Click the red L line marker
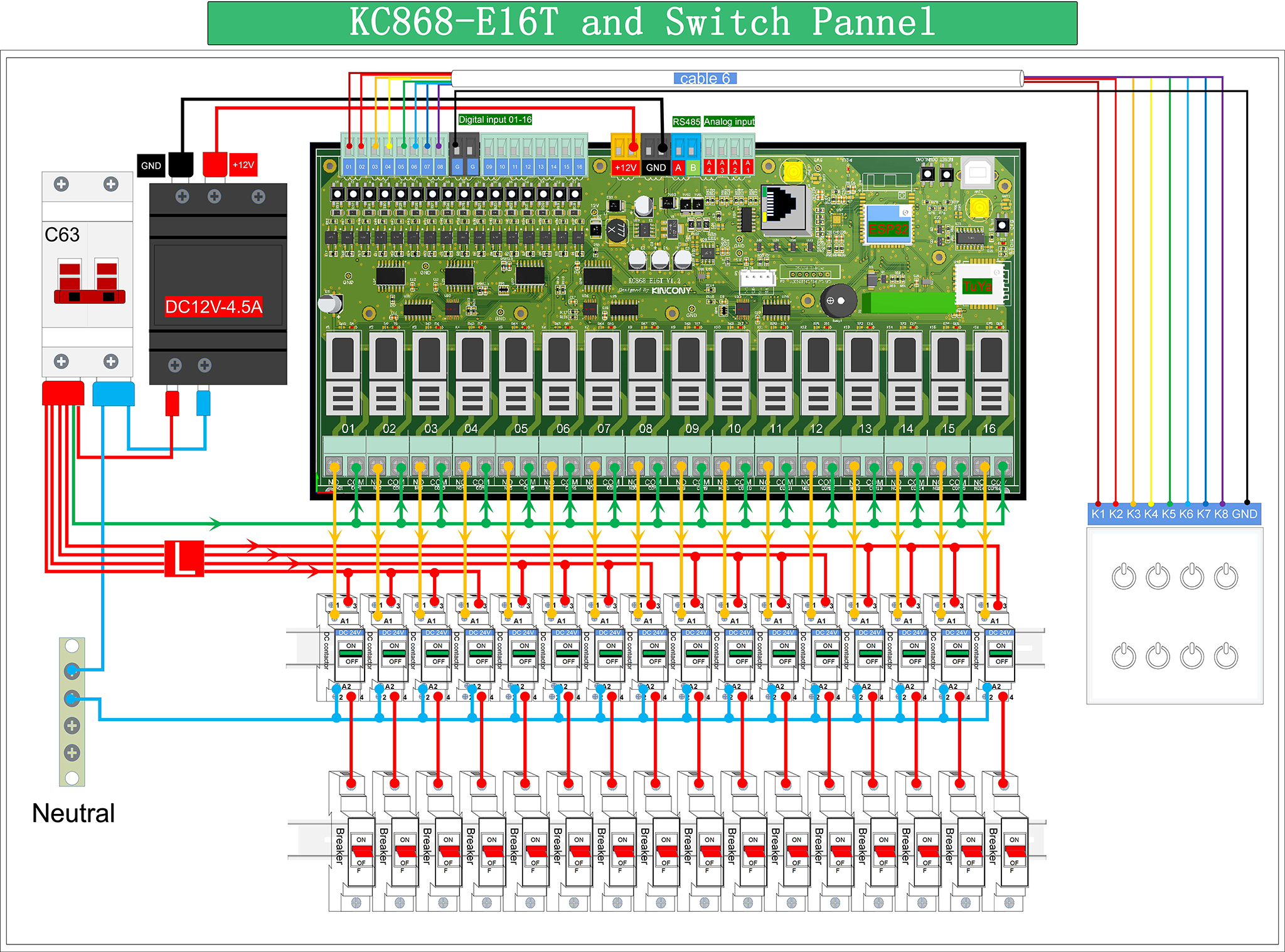Screen dimensions: 1285x952 [184, 558]
